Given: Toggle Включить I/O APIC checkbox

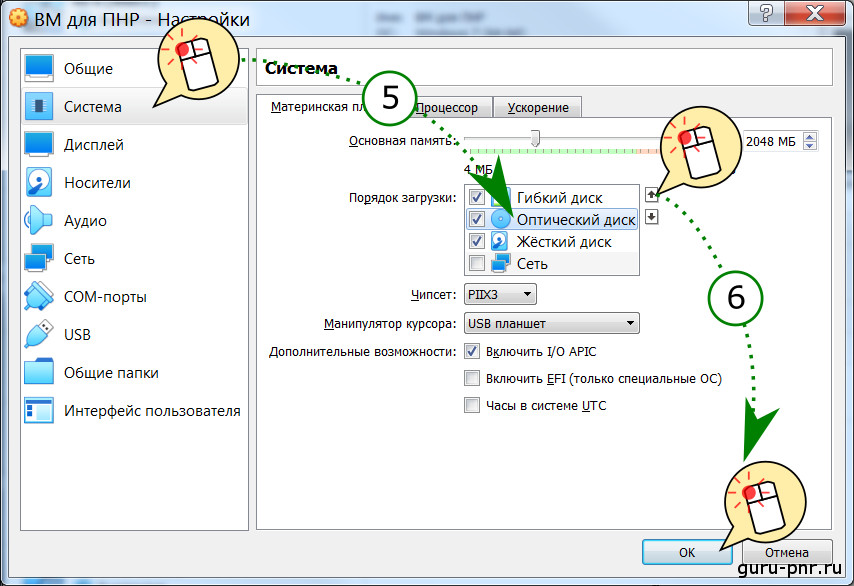Looking at the screenshot, I should [472, 352].
